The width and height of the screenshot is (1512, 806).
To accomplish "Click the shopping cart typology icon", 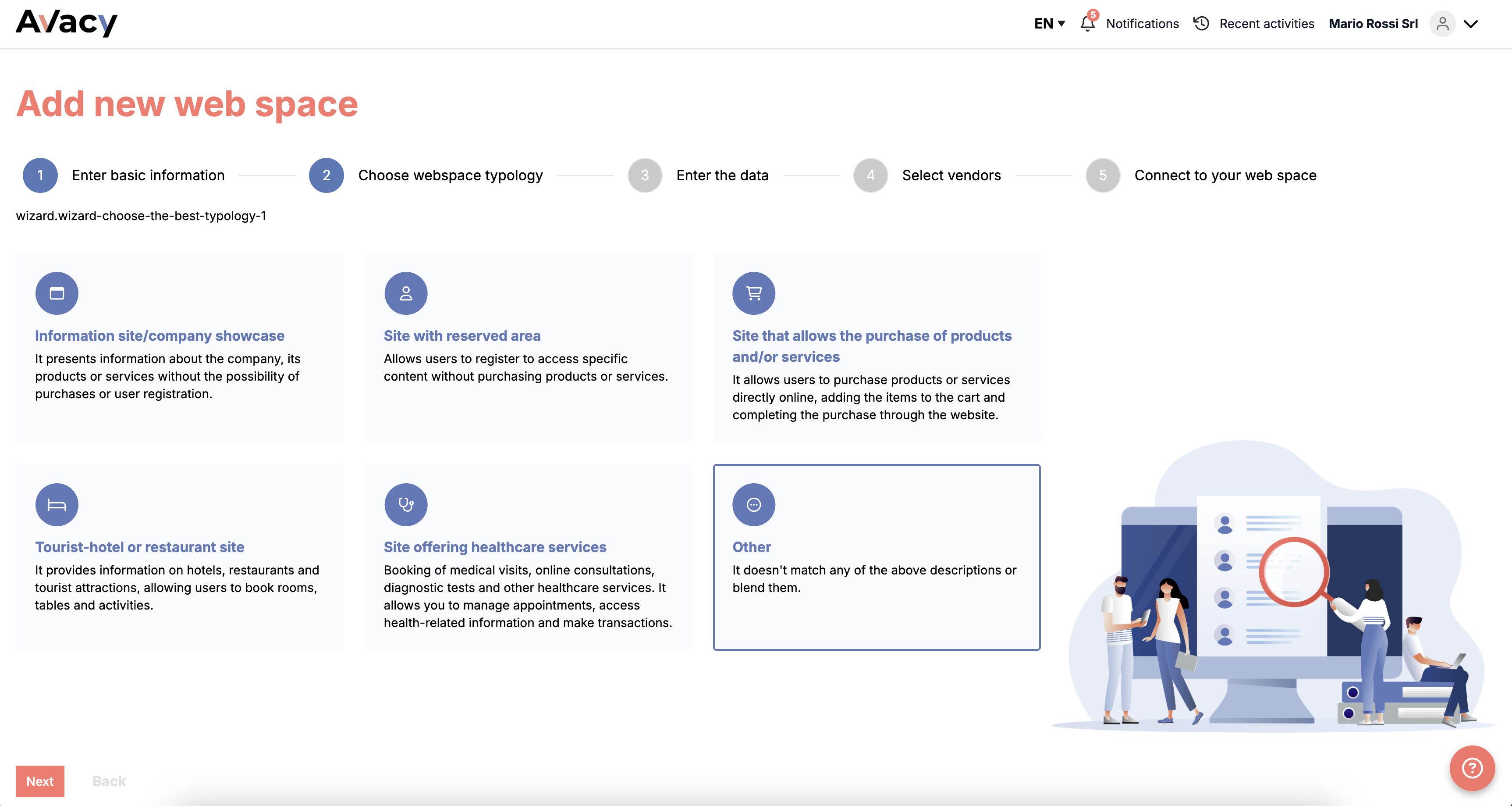I will click(x=754, y=293).
